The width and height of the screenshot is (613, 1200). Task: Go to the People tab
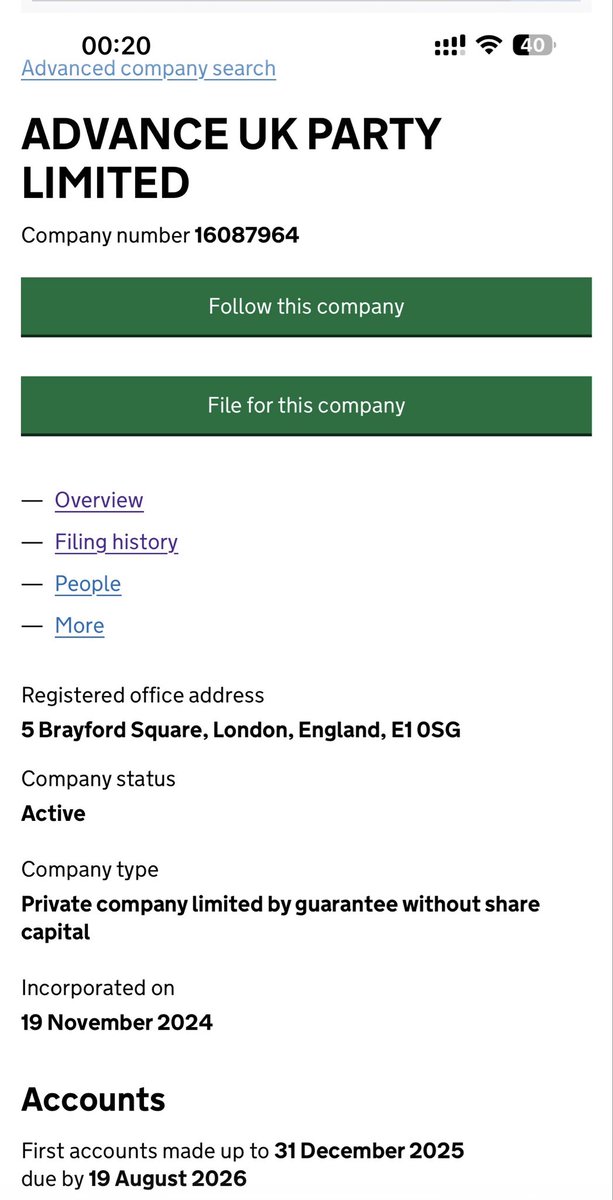[88, 584]
